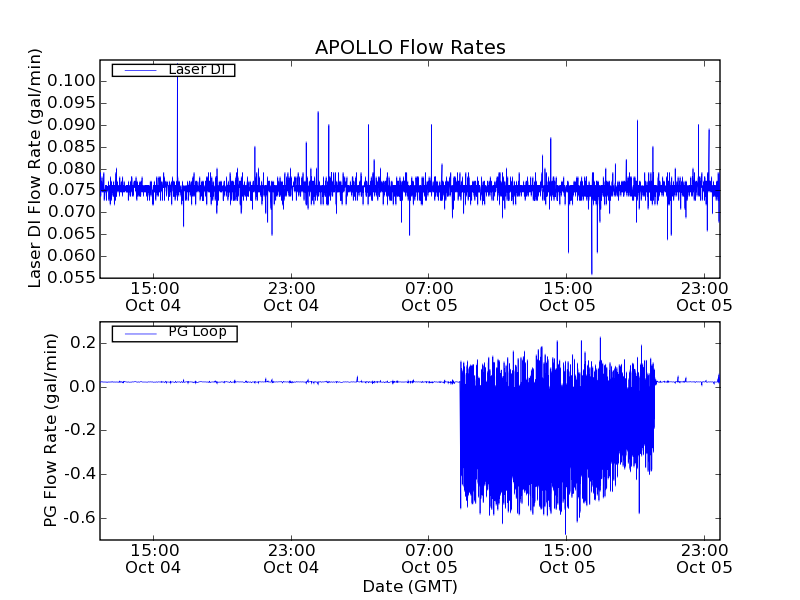Click the 0.055 tick label on the top chart
The image size is (800, 600).
click(71, 278)
